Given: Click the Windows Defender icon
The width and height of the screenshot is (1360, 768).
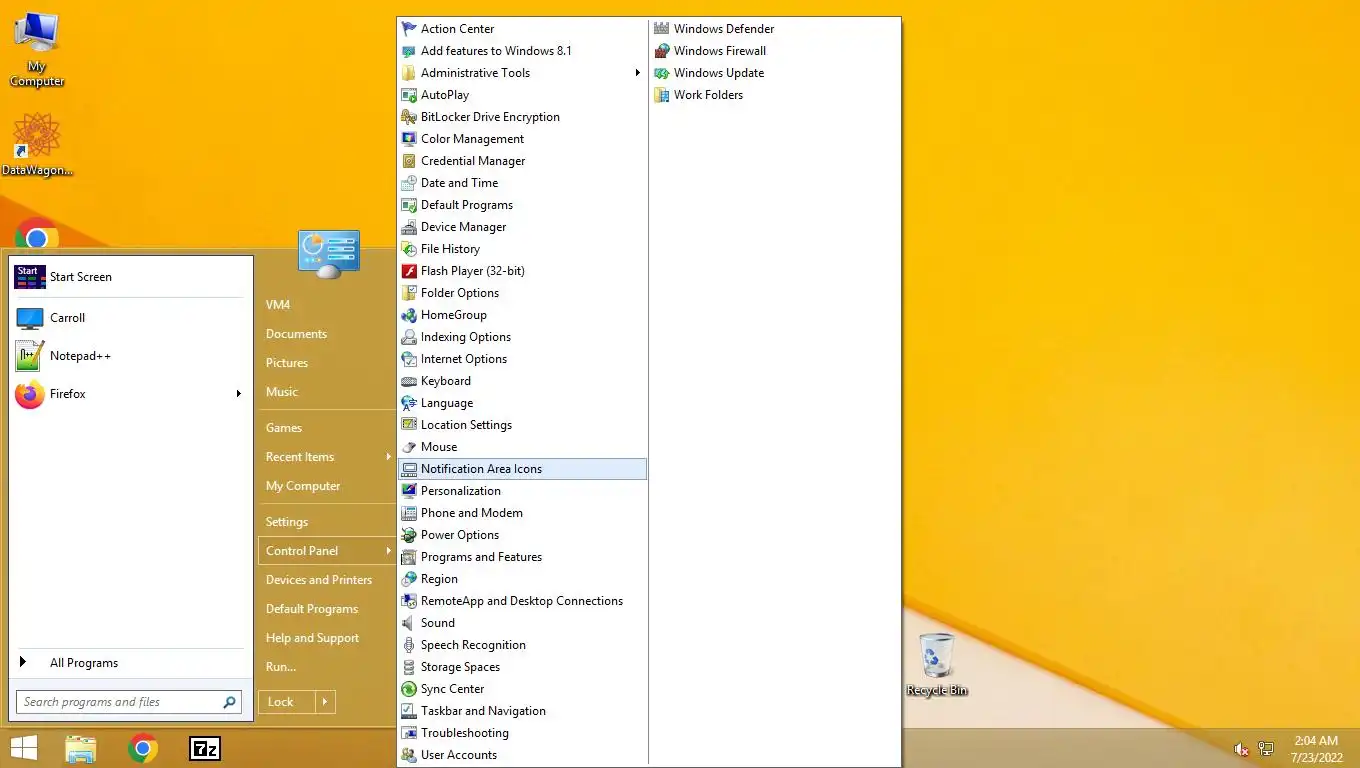Looking at the screenshot, I should (x=662, y=29).
